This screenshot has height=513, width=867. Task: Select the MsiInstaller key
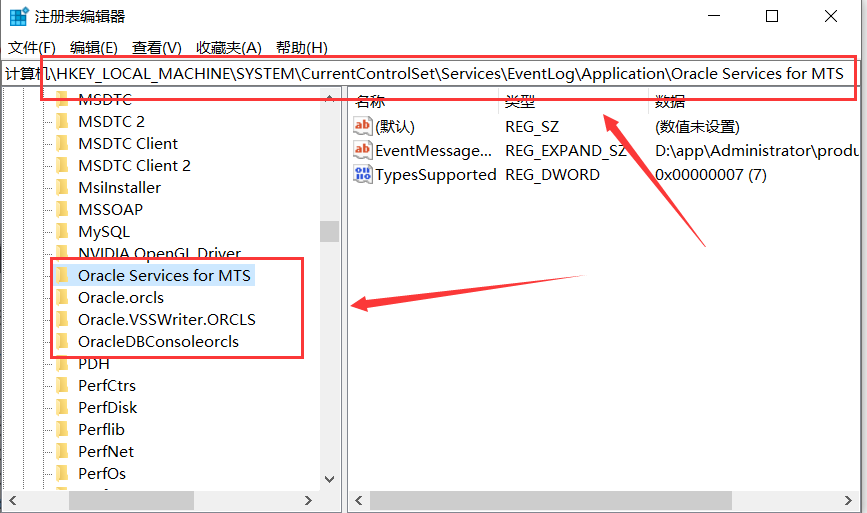[x=119, y=187]
